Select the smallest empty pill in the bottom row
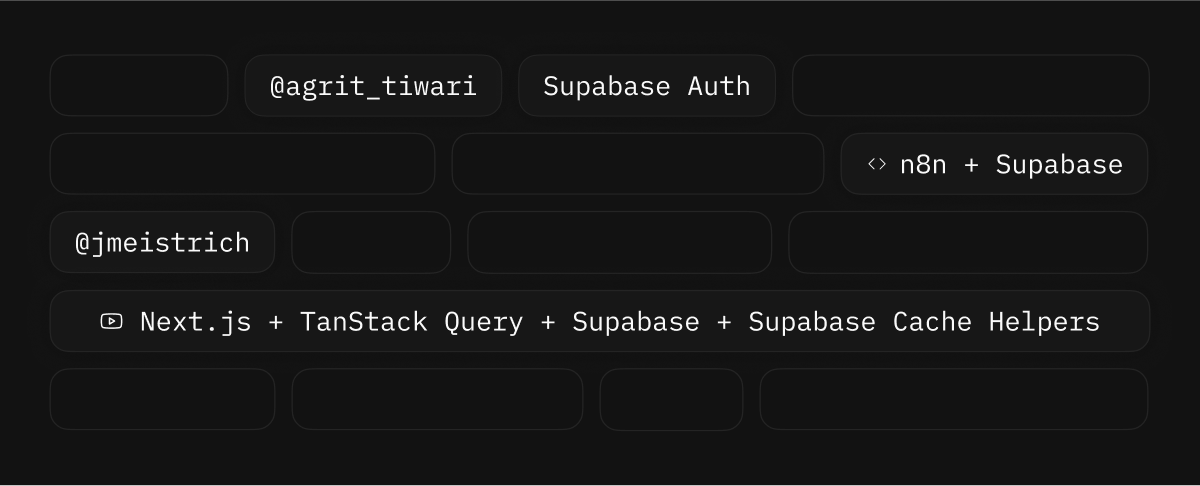Screen dimensions: 1200x486 [x=671, y=399]
